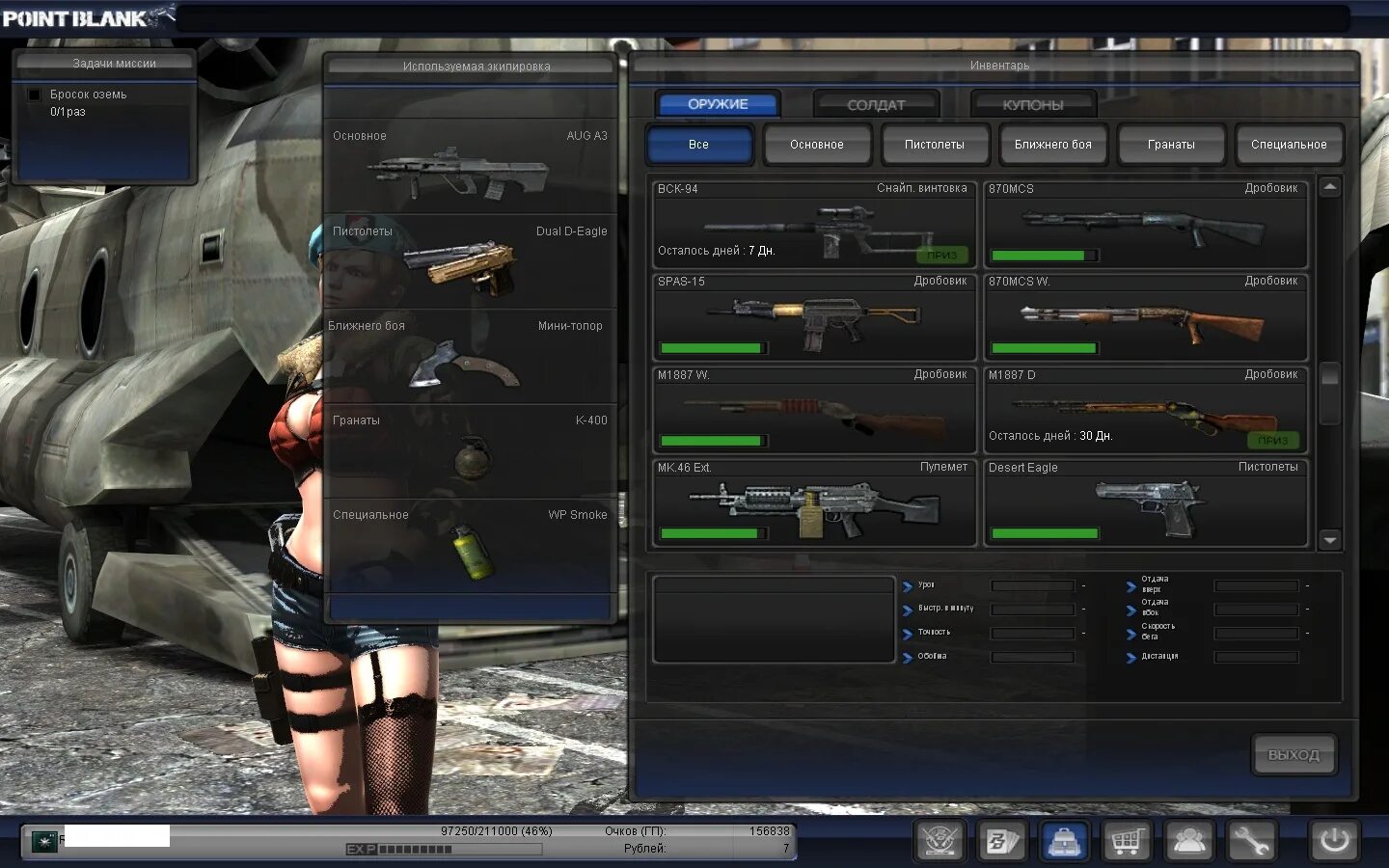Click the Рублей balance value

[x=786, y=849]
